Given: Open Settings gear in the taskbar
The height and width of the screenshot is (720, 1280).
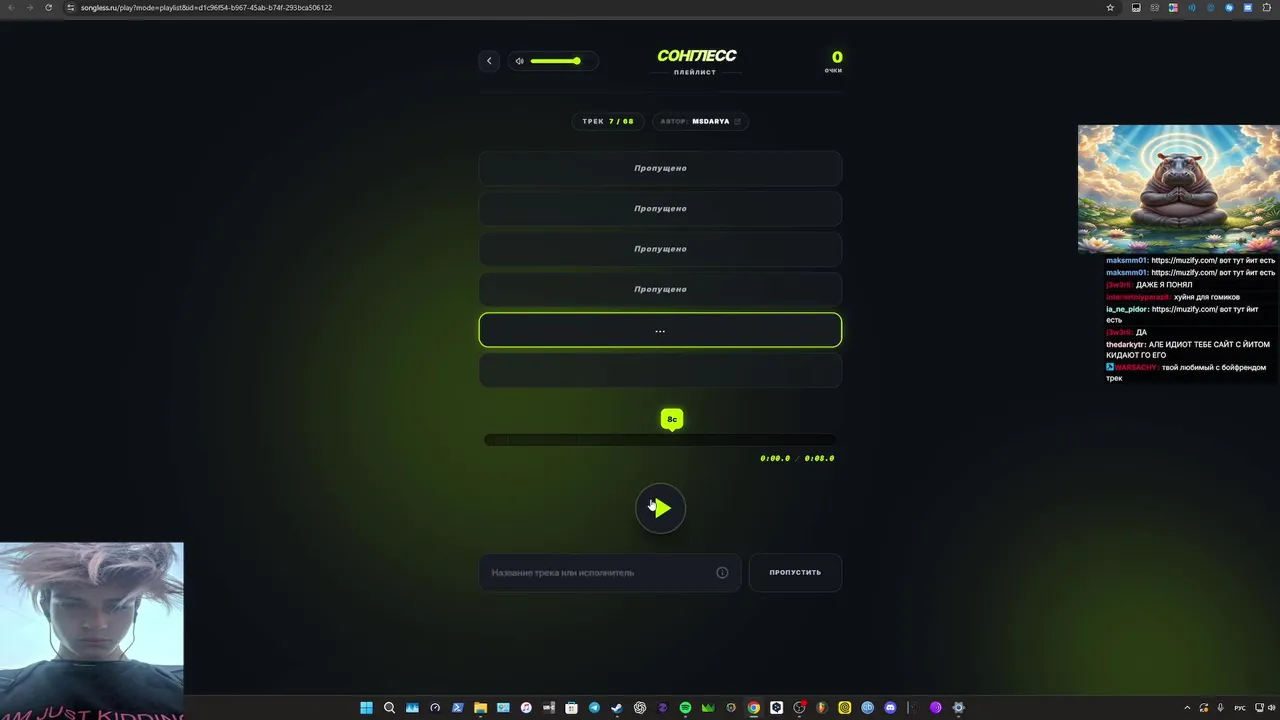Looking at the screenshot, I should pos(958,708).
